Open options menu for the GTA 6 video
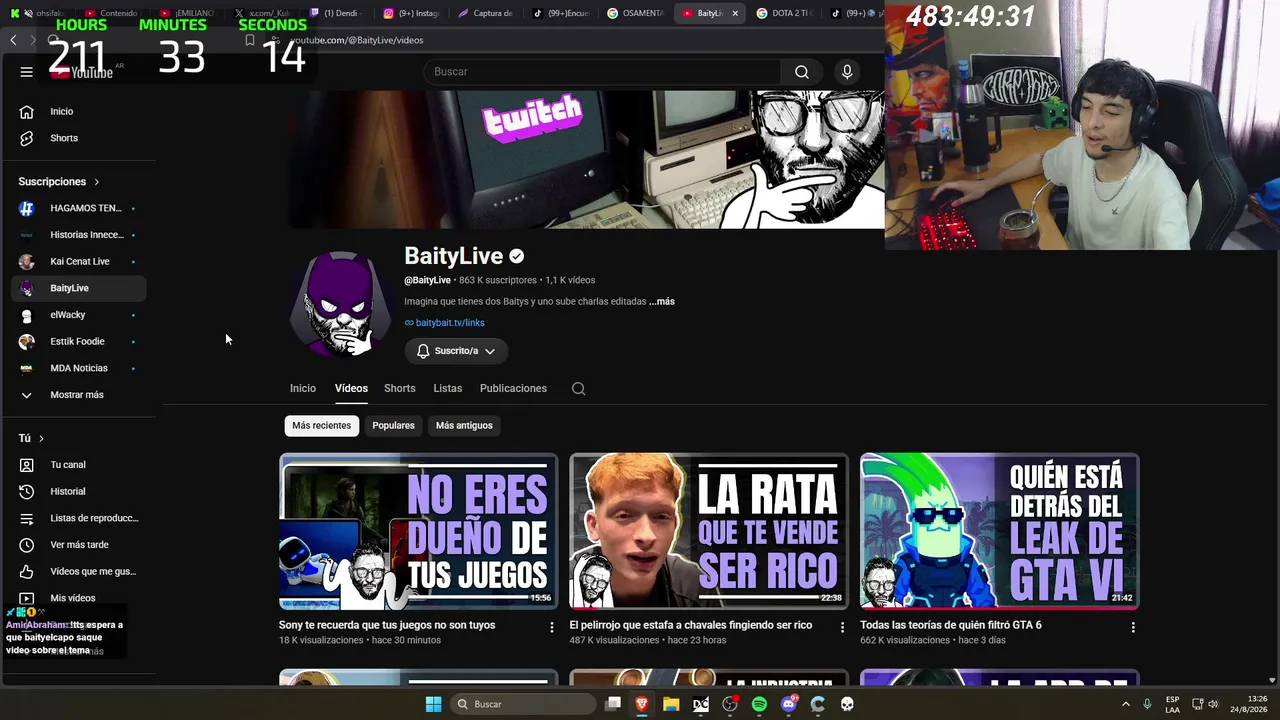The image size is (1280, 720). [1133, 627]
